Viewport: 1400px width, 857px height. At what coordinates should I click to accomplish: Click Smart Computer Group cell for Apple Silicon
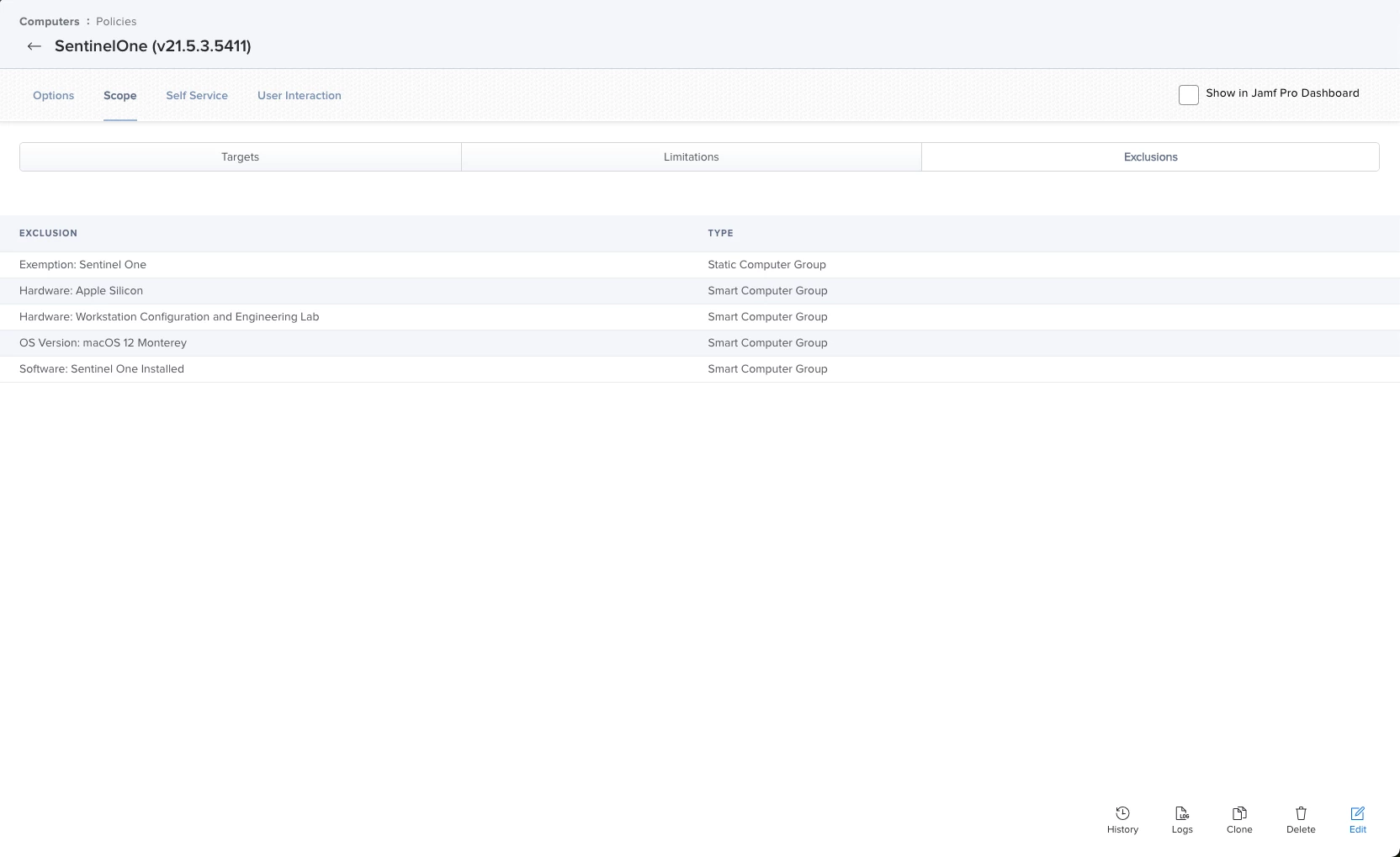767,290
